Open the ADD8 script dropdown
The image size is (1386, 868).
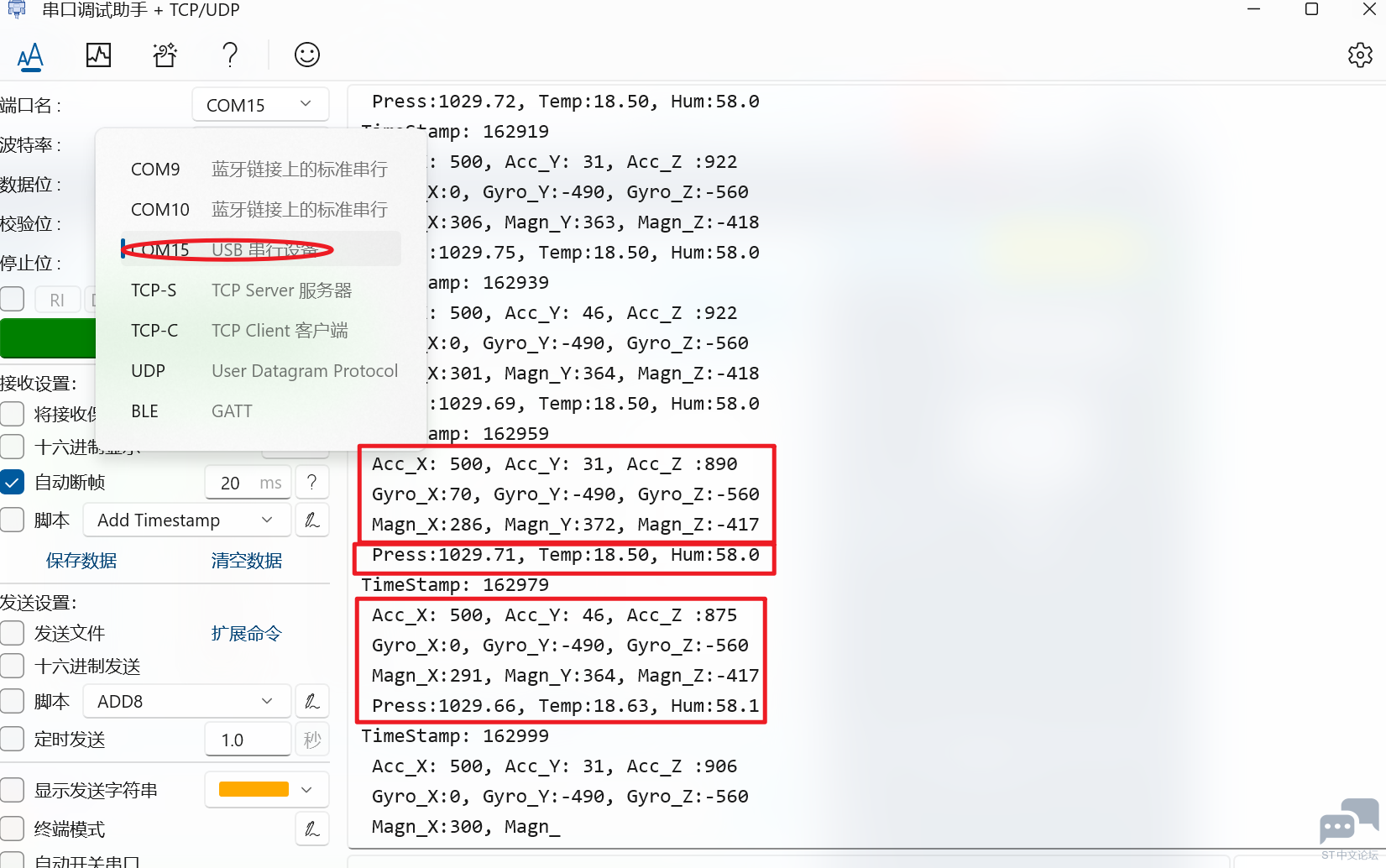point(186,702)
